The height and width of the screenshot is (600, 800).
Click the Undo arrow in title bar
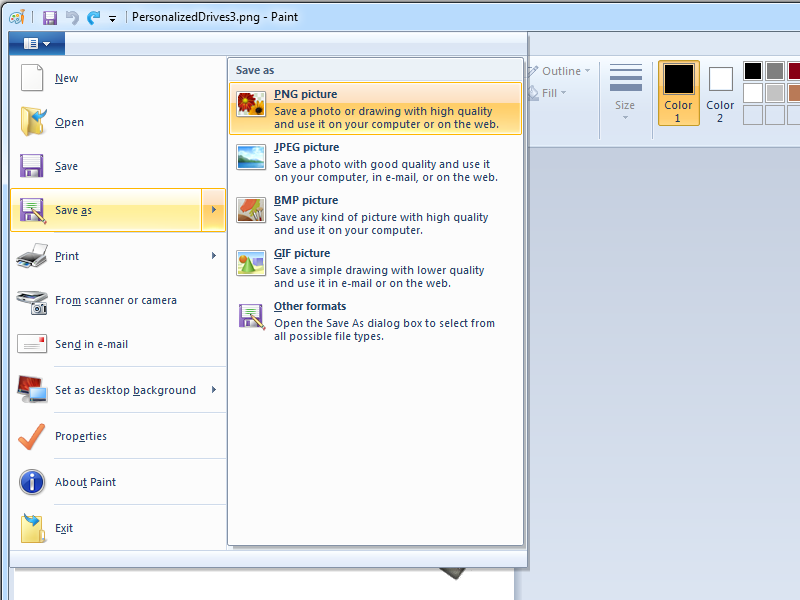(71, 17)
